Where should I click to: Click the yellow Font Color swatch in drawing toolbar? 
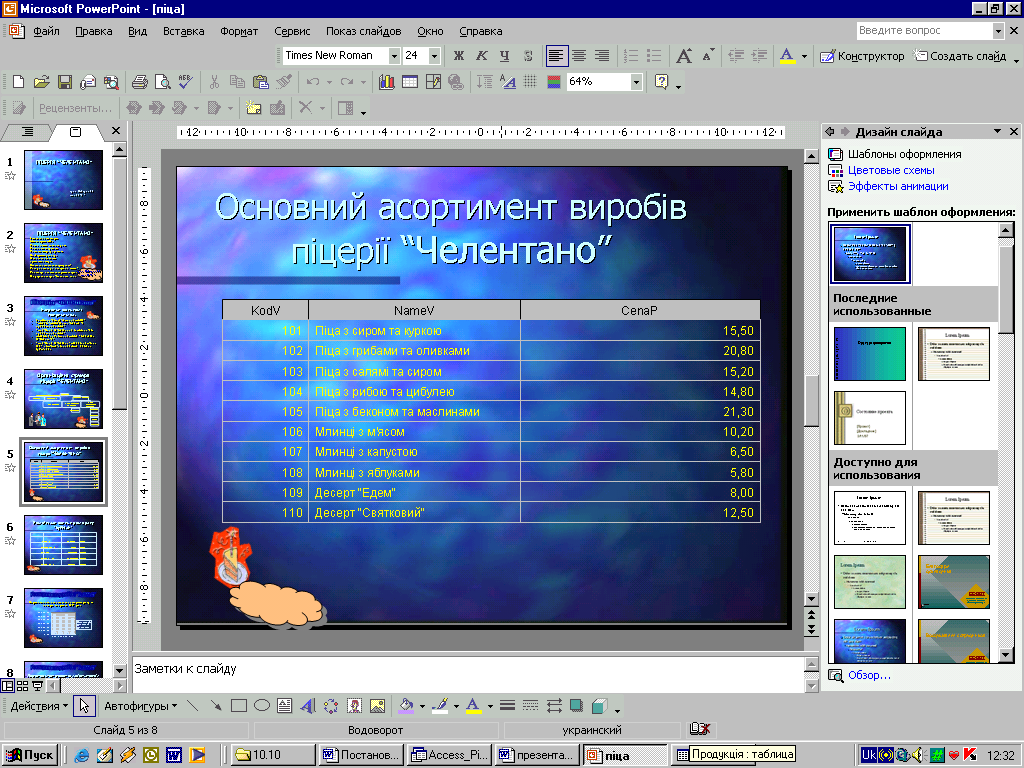473,705
